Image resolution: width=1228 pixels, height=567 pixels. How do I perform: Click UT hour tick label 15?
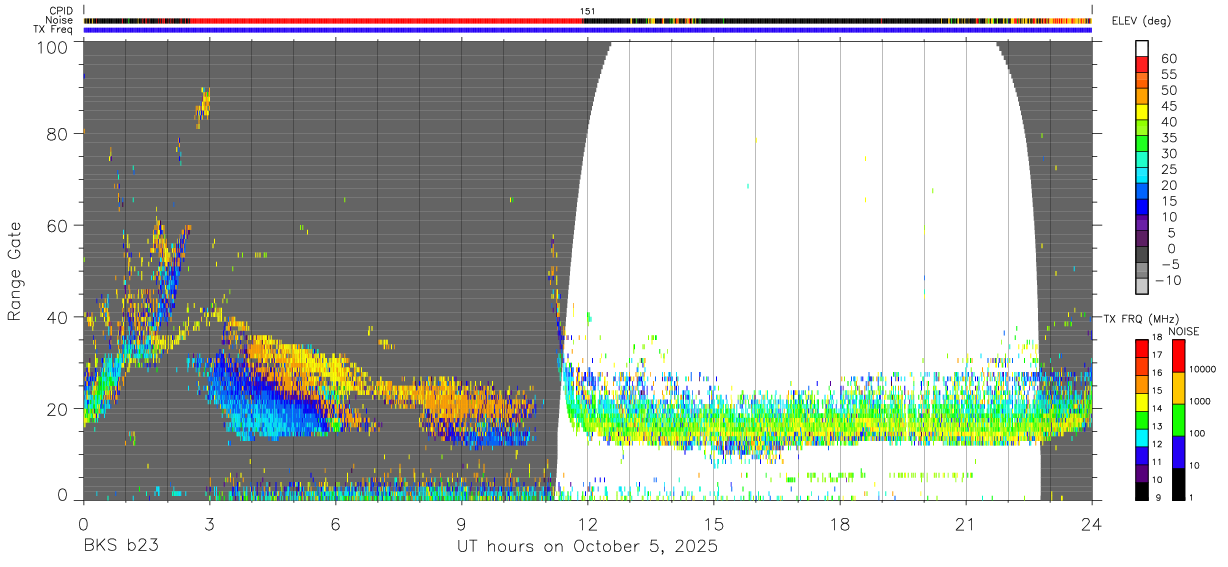[713, 522]
